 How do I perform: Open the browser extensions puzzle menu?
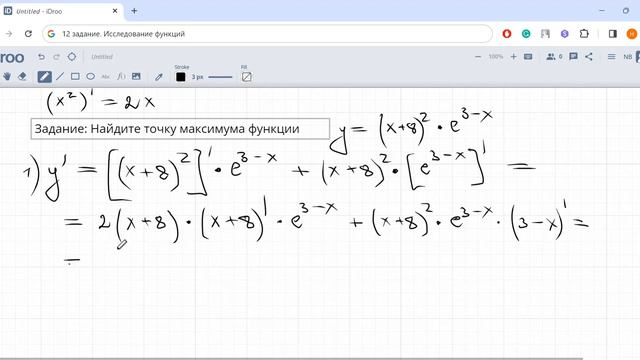click(x=584, y=34)
